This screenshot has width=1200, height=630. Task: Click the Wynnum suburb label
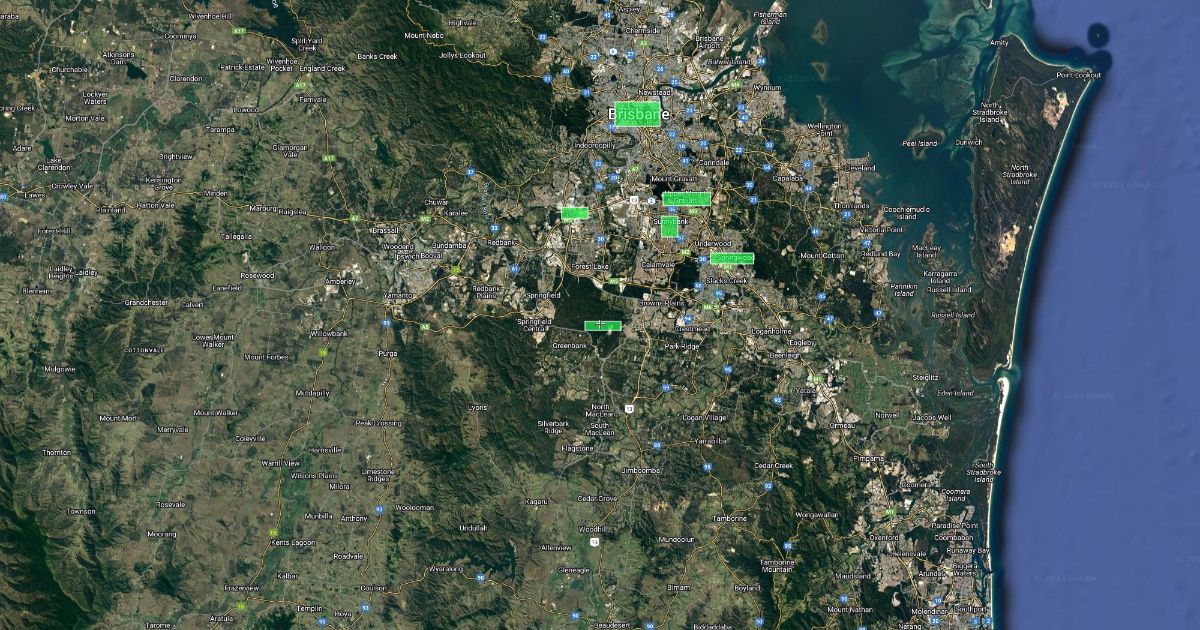tap(767, 87)
